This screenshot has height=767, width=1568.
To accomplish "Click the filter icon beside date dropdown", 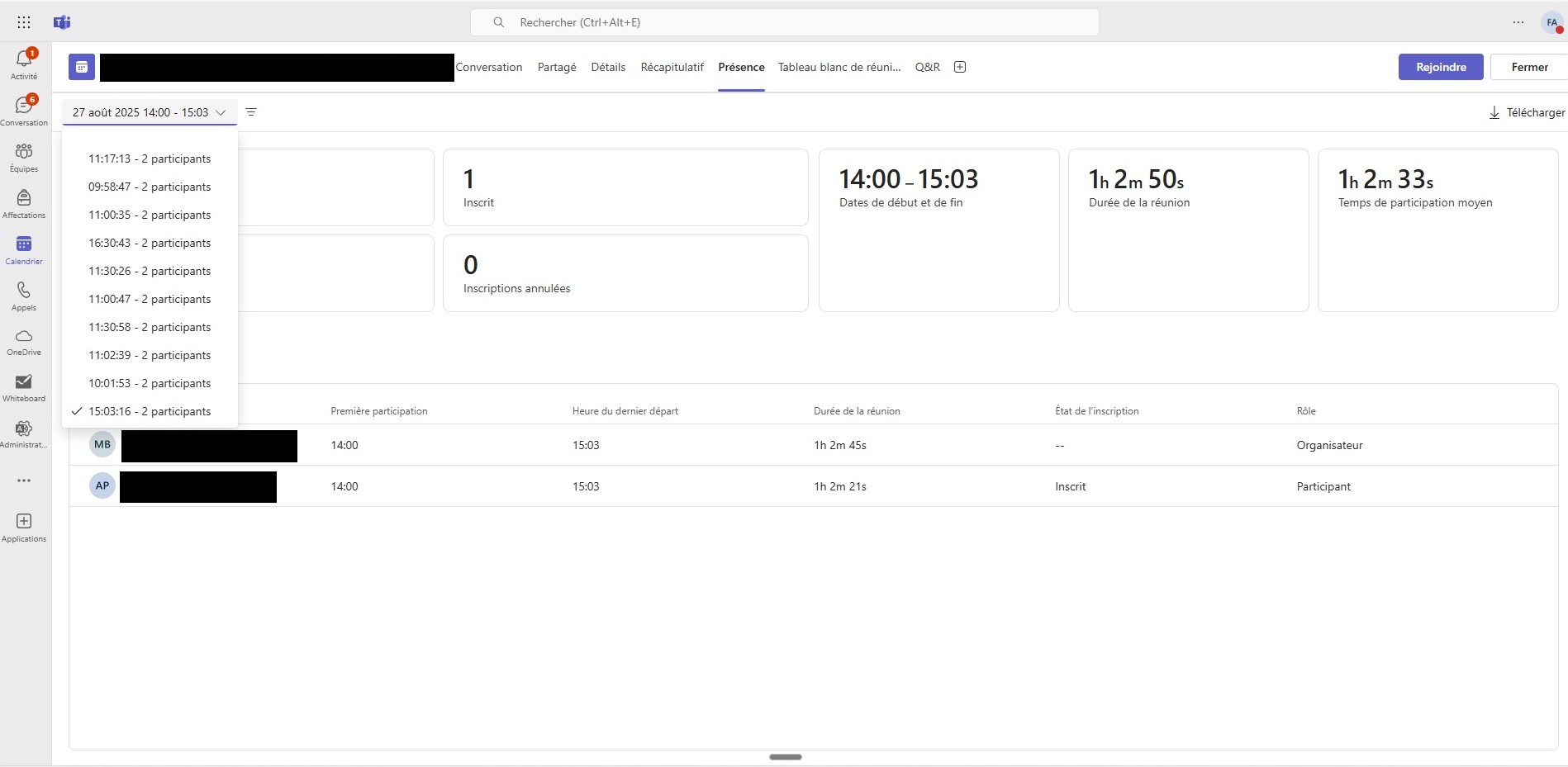I will pos(251,112).
